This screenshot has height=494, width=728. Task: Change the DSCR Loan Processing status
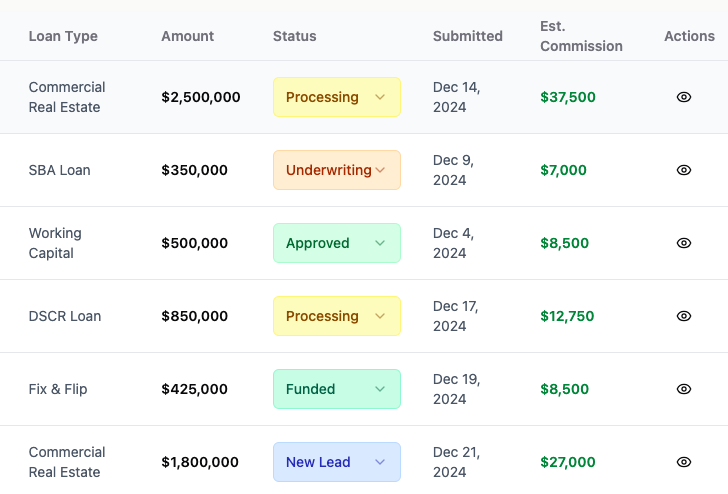click(x=337, y=316)
